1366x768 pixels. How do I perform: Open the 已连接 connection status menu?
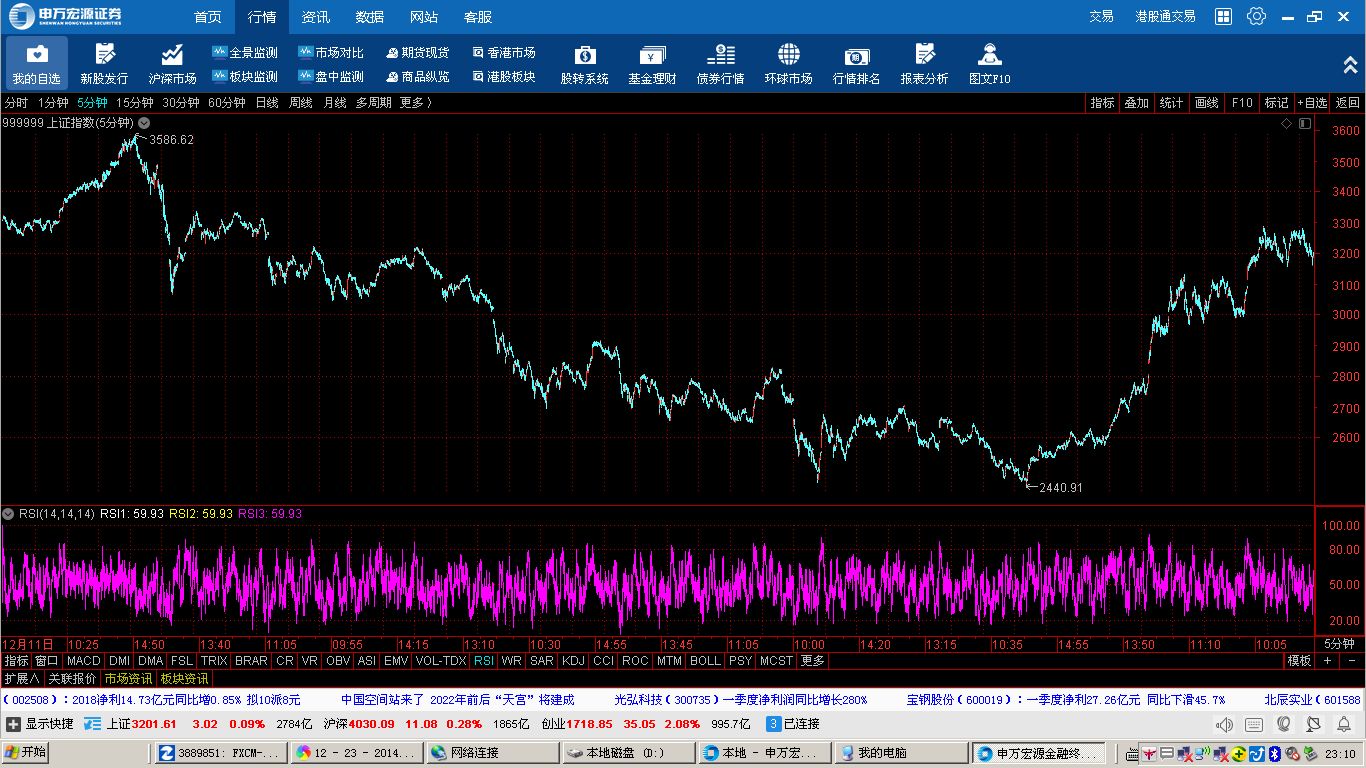[x=793, y=724]
